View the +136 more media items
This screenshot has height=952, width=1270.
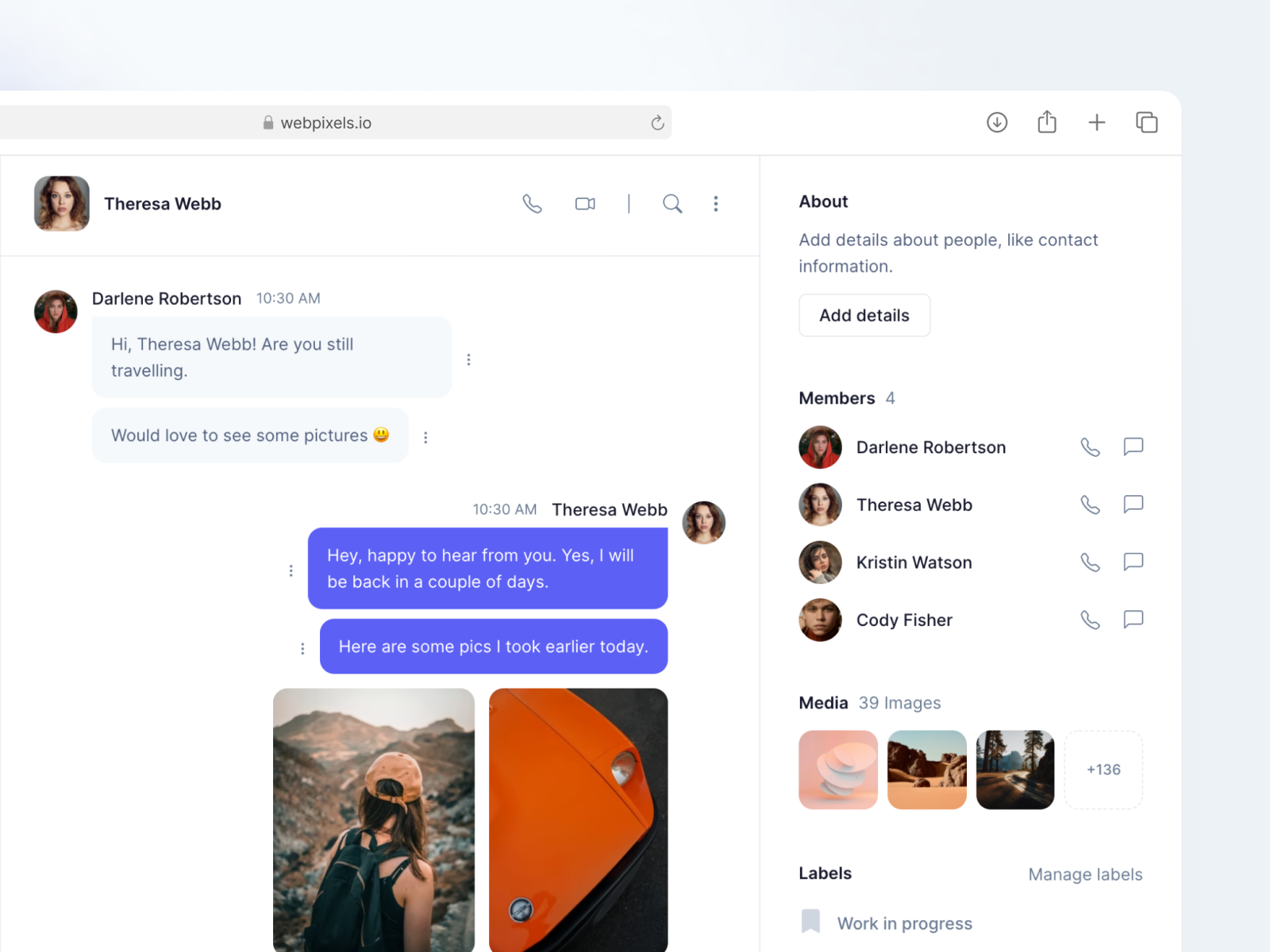pyautogui.click(x=1103, y=770)
